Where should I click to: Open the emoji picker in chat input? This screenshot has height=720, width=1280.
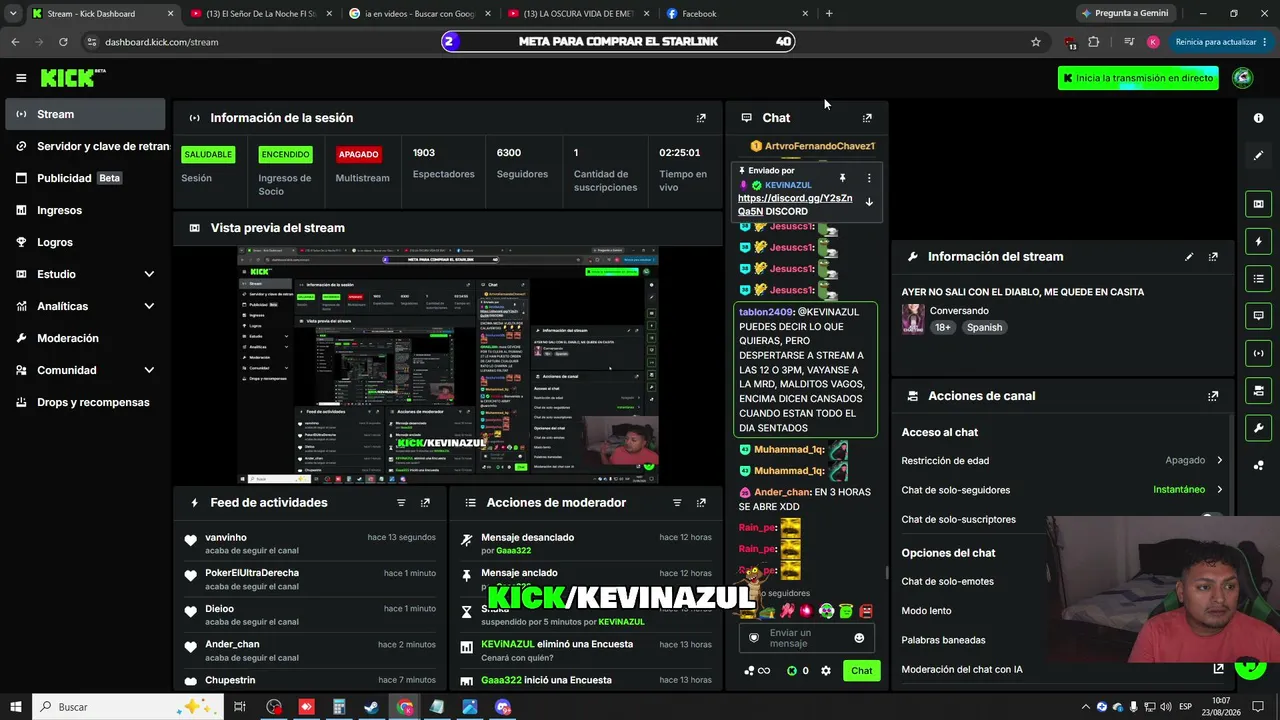(x=859, y=638)
